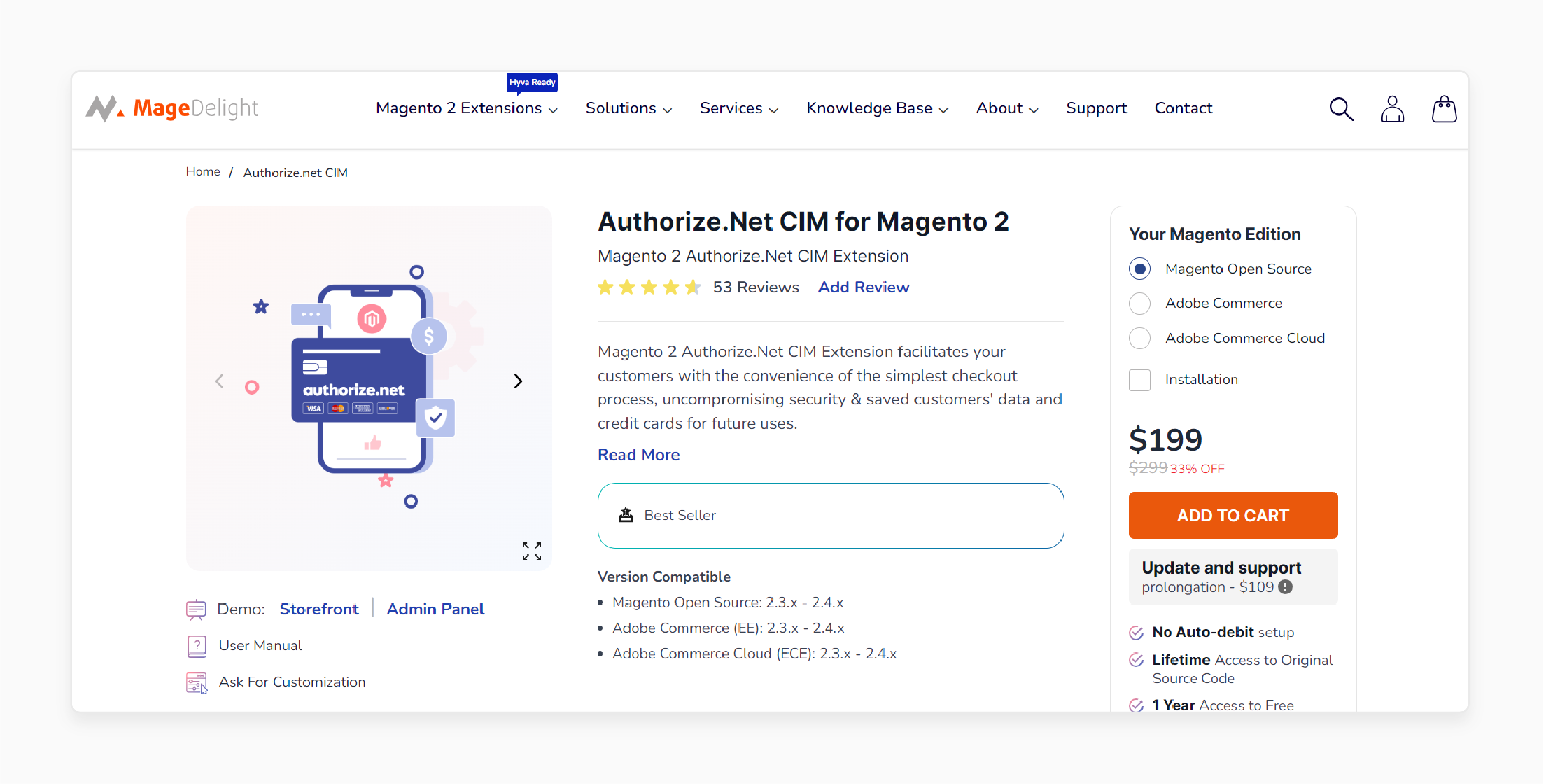
Task: Open the 53 Reviews link
Action: tap(756, 287)
